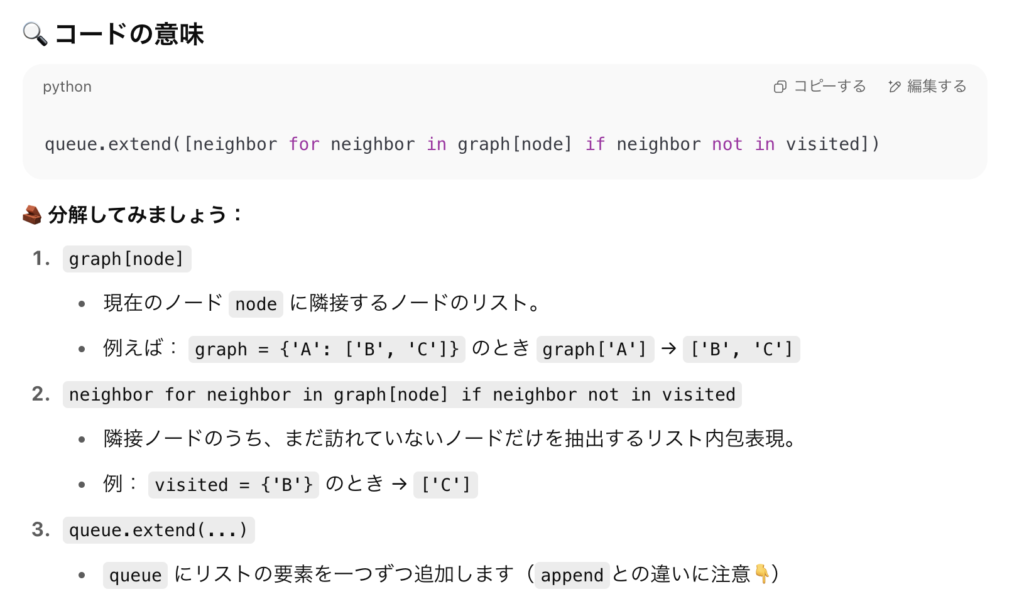Click the list comprehension code in item 2
The image size is (1024, 609).
tap(402, 394)
